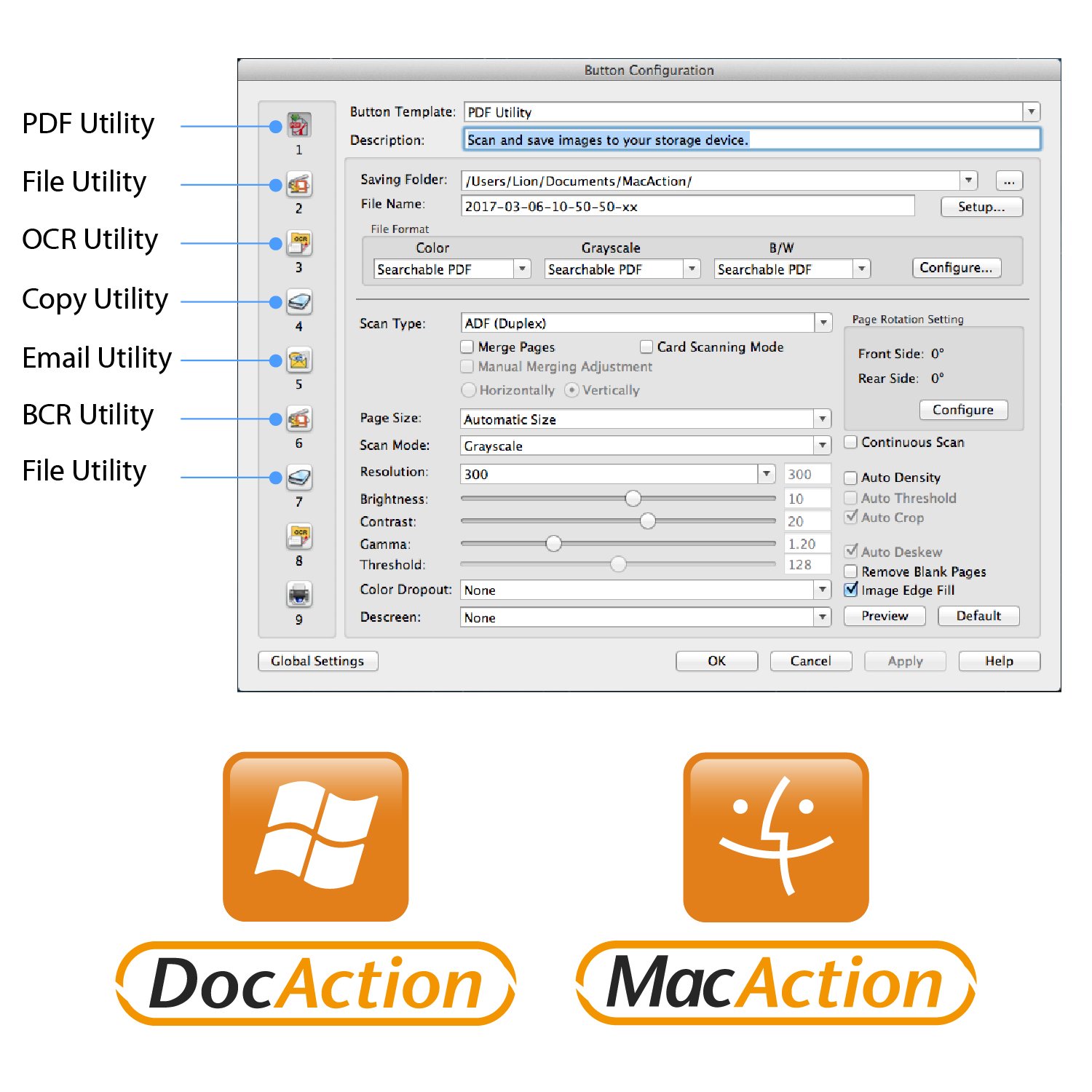Open the Grayscale file format dropdown

point(692,269)
